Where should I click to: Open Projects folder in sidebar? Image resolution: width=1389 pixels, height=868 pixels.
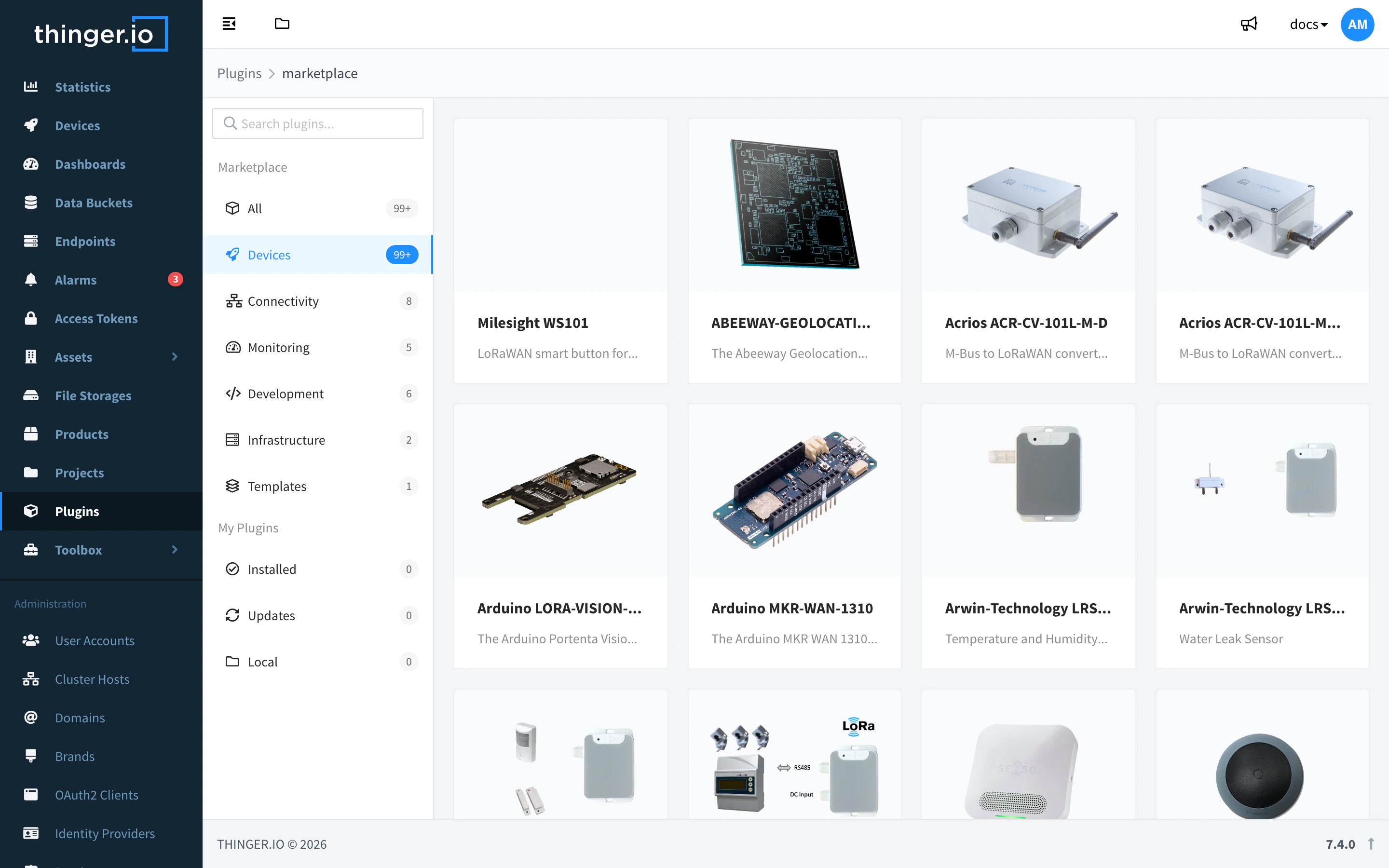coord(101,473)
